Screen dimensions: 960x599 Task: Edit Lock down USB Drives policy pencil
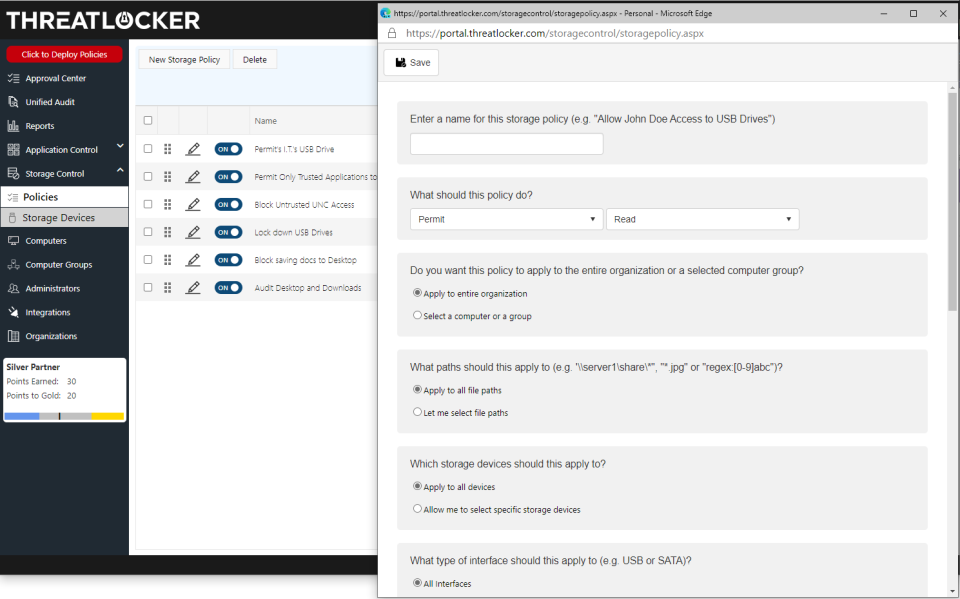pos(193,232)
